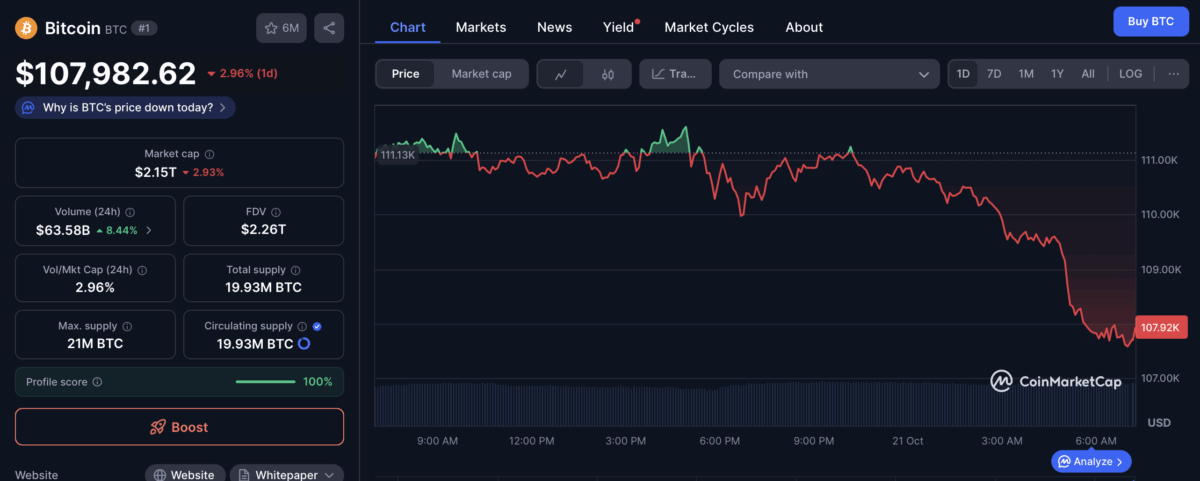Open the Markets tab

pyautogui.click(x=481, y=27)
